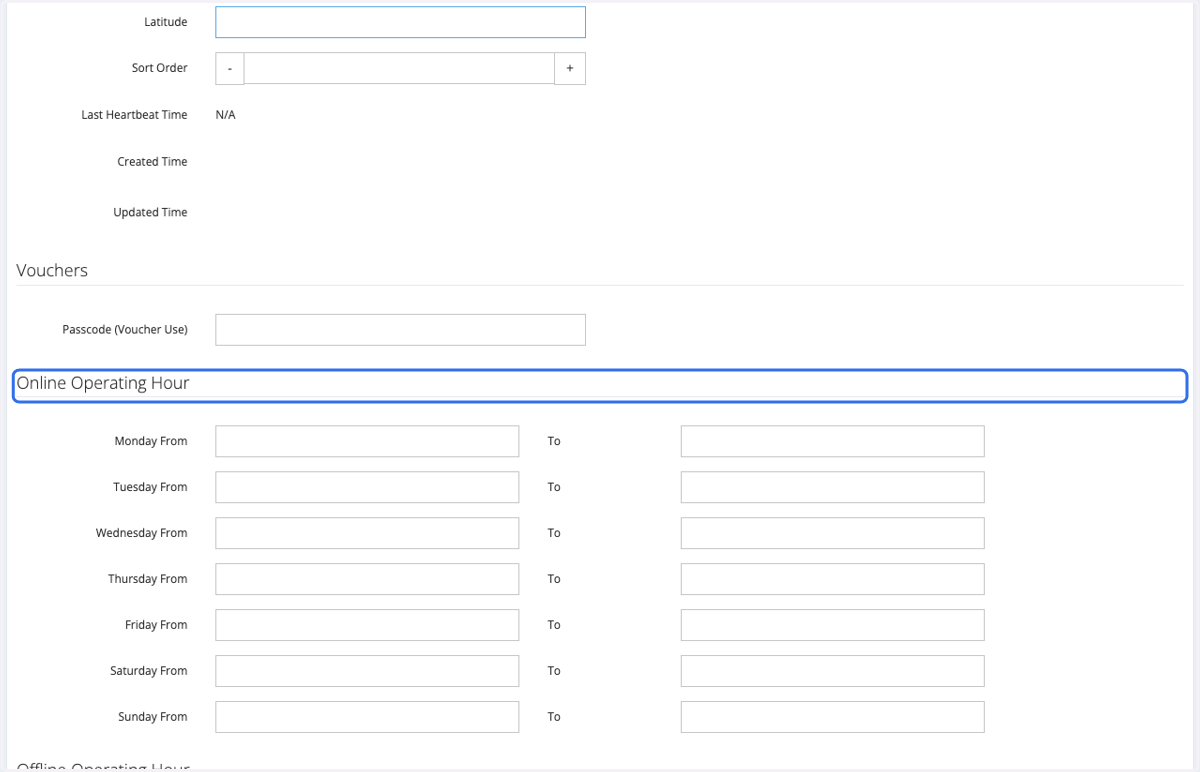Decrease Sort Order with minus button

coord(230,68)
